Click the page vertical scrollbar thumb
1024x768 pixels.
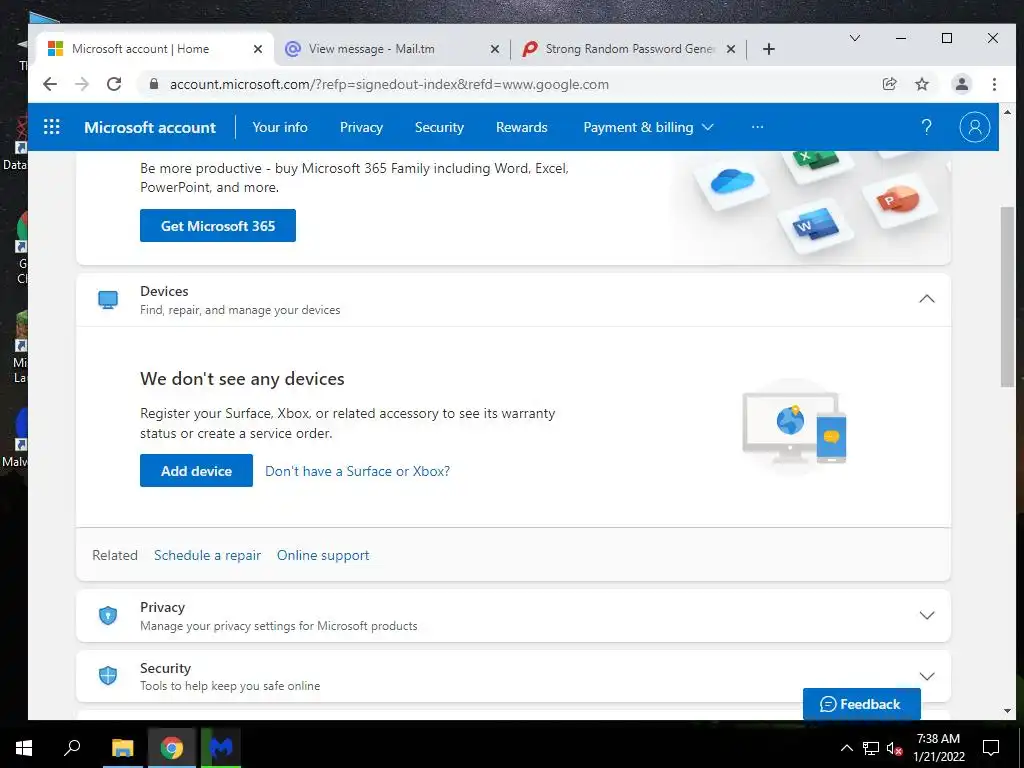pos(1007,297)
